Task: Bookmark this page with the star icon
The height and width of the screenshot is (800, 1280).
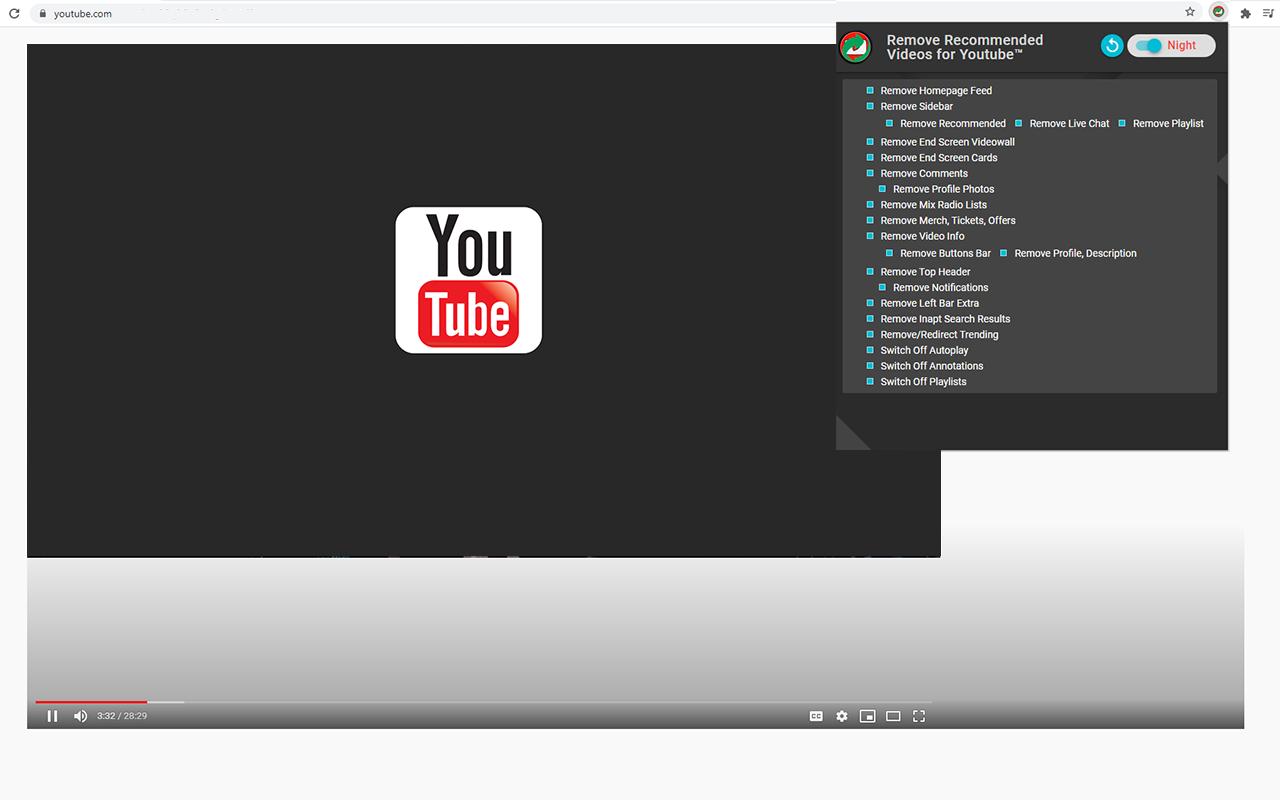Action: (x=1190, y=12)
